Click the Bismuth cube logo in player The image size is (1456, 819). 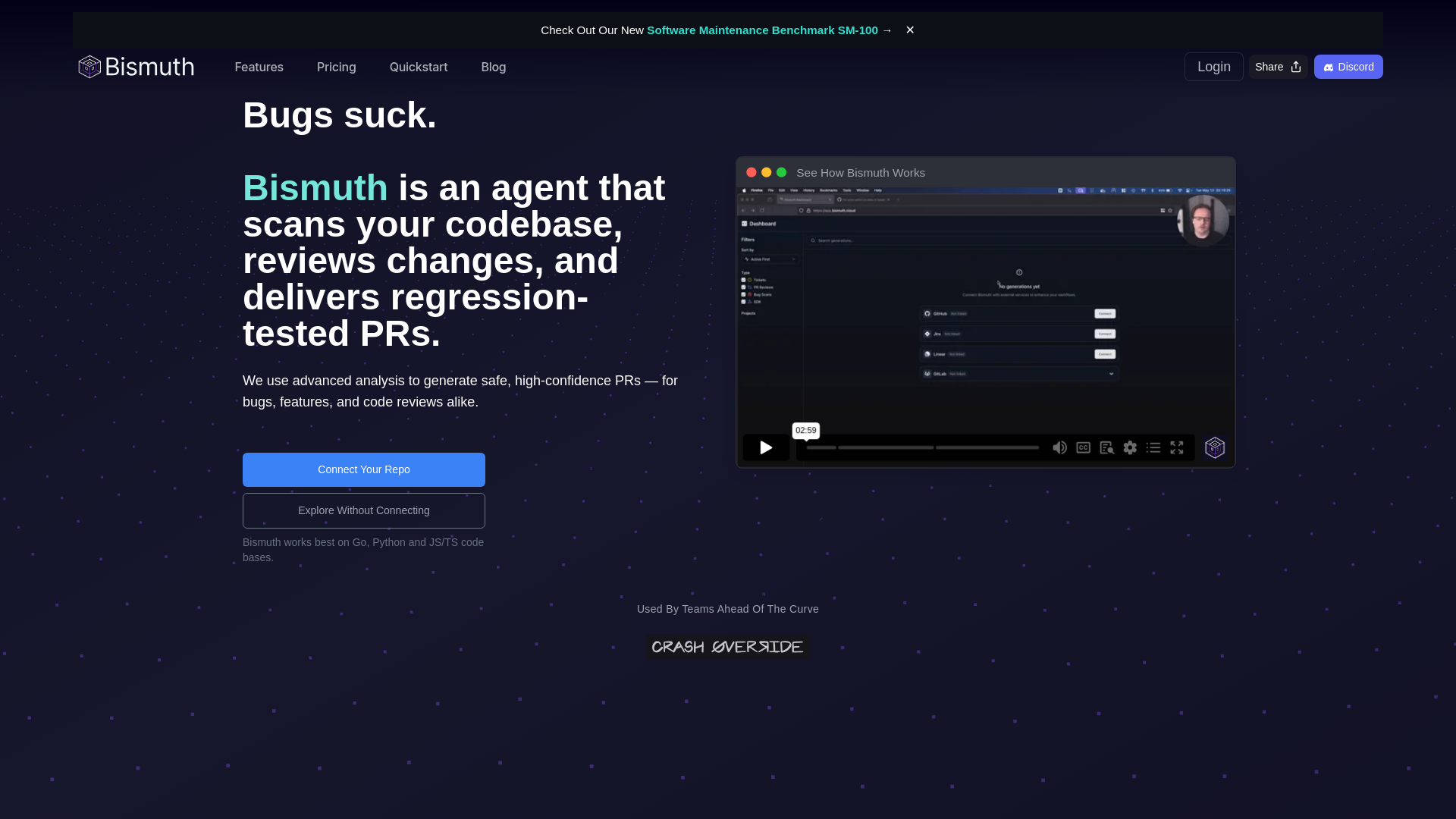[1215, 447]
